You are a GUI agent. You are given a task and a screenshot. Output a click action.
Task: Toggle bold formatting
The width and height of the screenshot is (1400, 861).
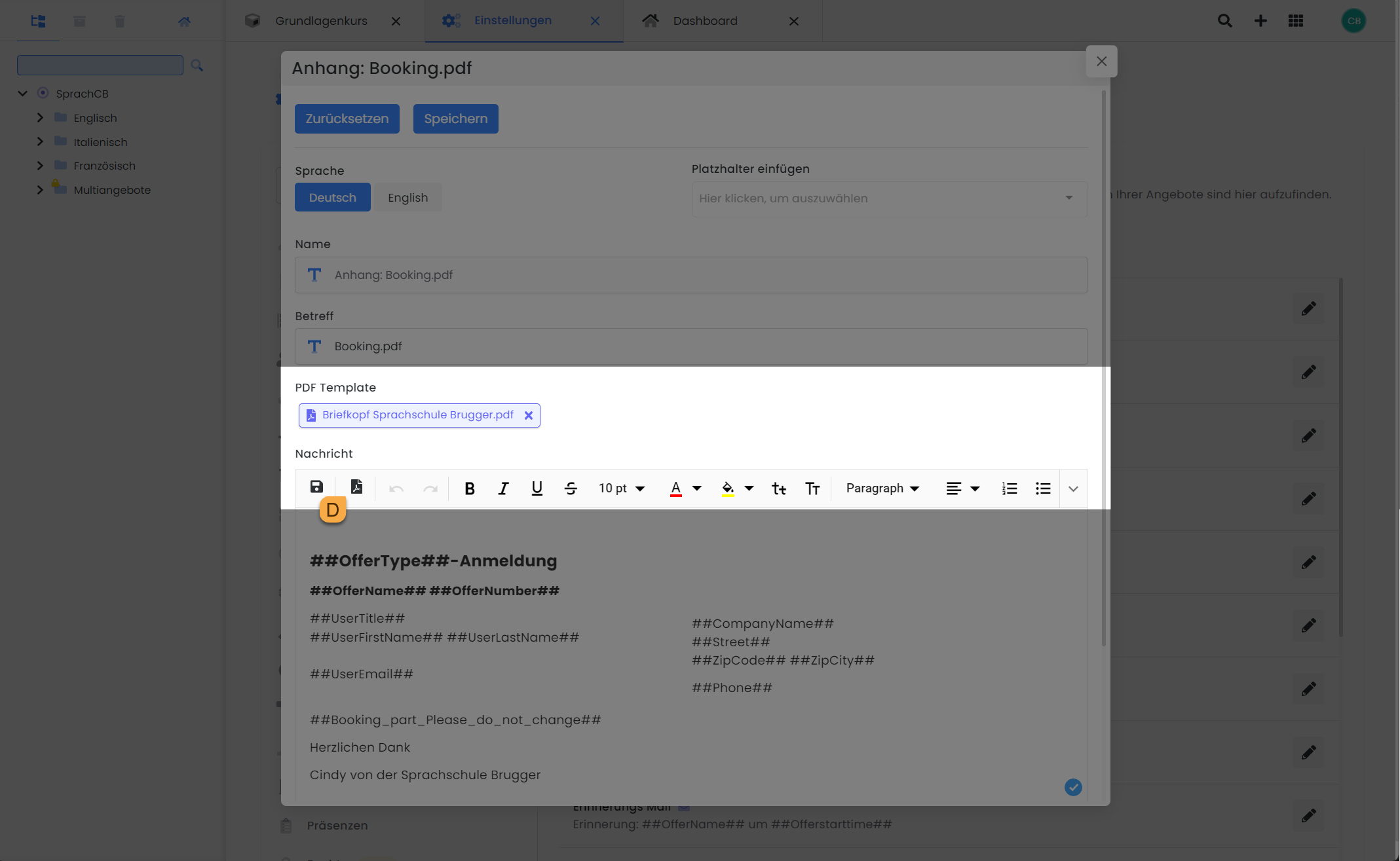pos(469,488)
